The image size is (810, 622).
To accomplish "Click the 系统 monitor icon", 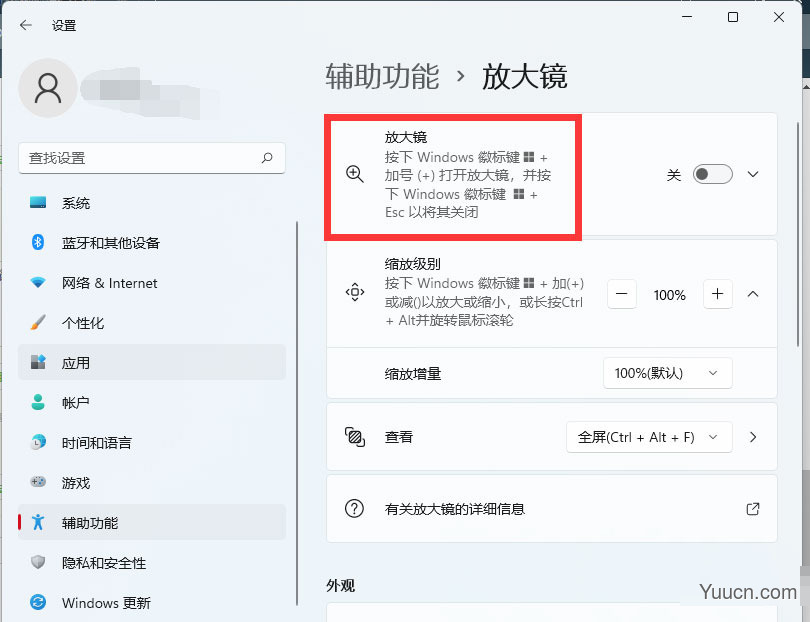I will (38, 203).
